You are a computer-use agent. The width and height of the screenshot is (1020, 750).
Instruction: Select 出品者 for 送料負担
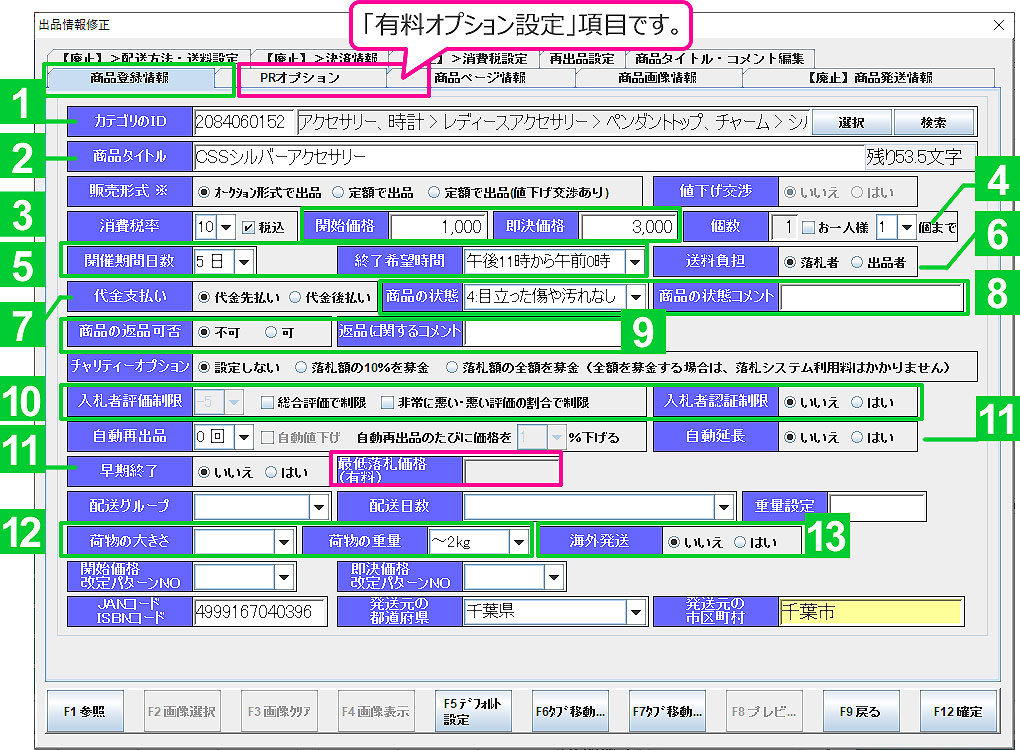point(856,262)
